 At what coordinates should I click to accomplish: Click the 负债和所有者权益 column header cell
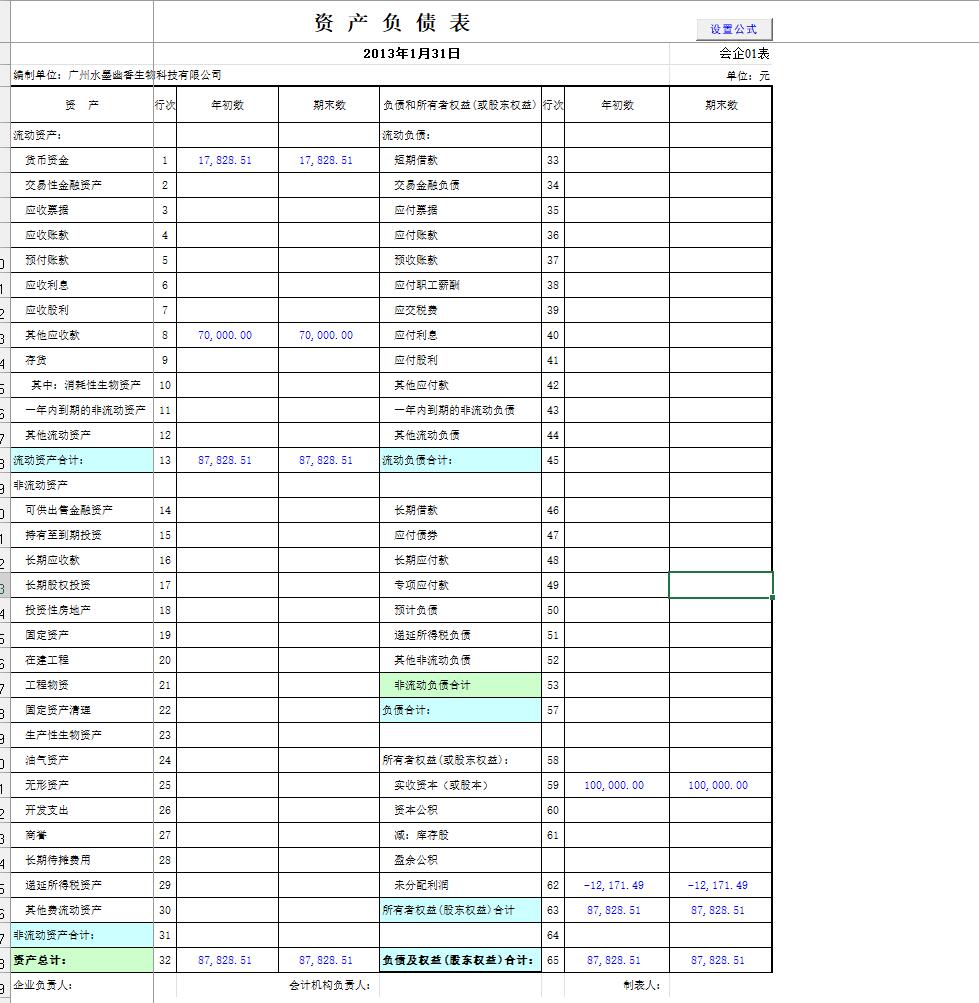point(460,105)
